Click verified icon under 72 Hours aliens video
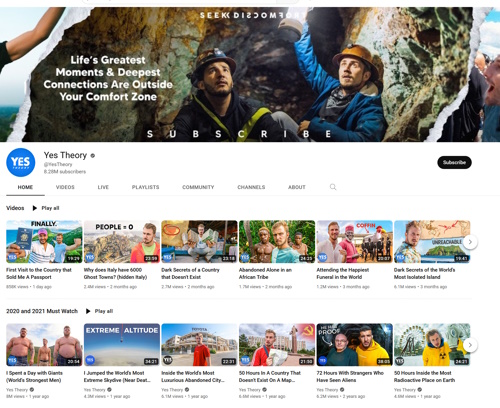The image size is (500, 408). click(x=342, y=389)
